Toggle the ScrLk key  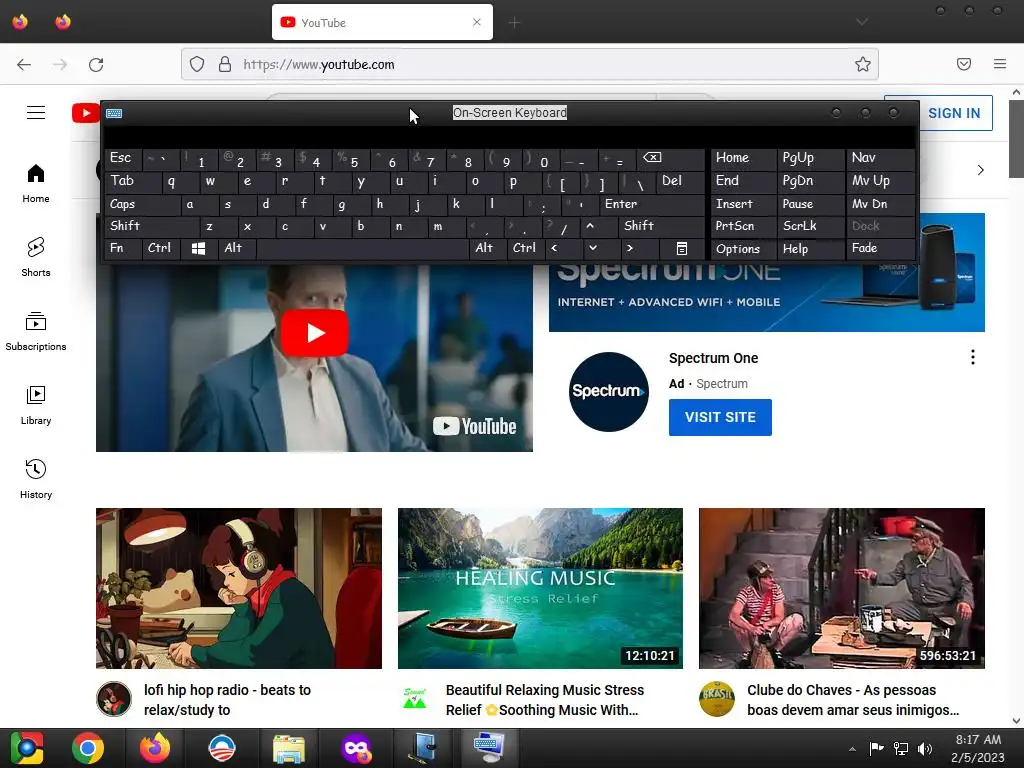810,226
